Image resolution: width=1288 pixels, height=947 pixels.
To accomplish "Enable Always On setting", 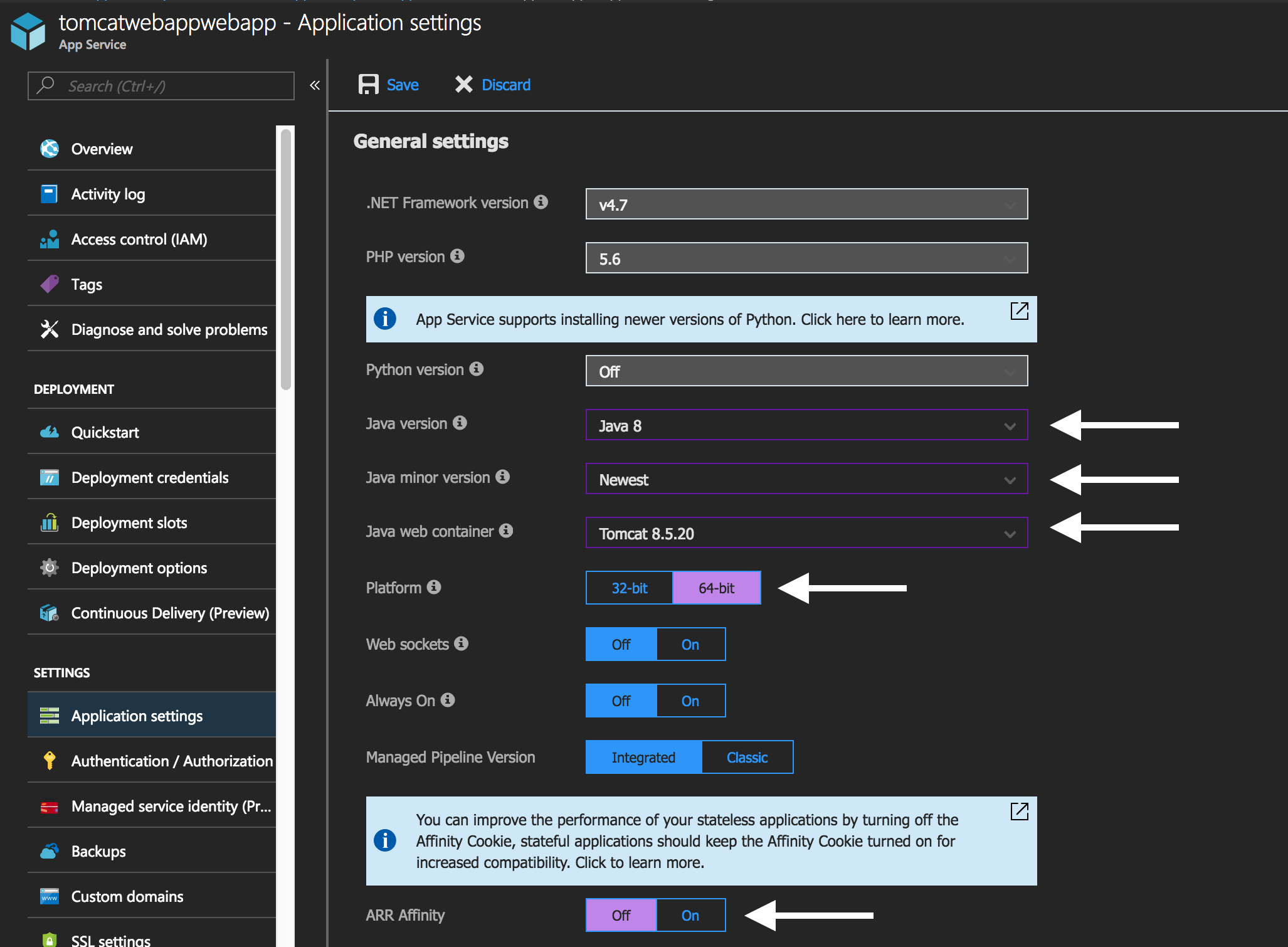I will (x=690, y=701).
